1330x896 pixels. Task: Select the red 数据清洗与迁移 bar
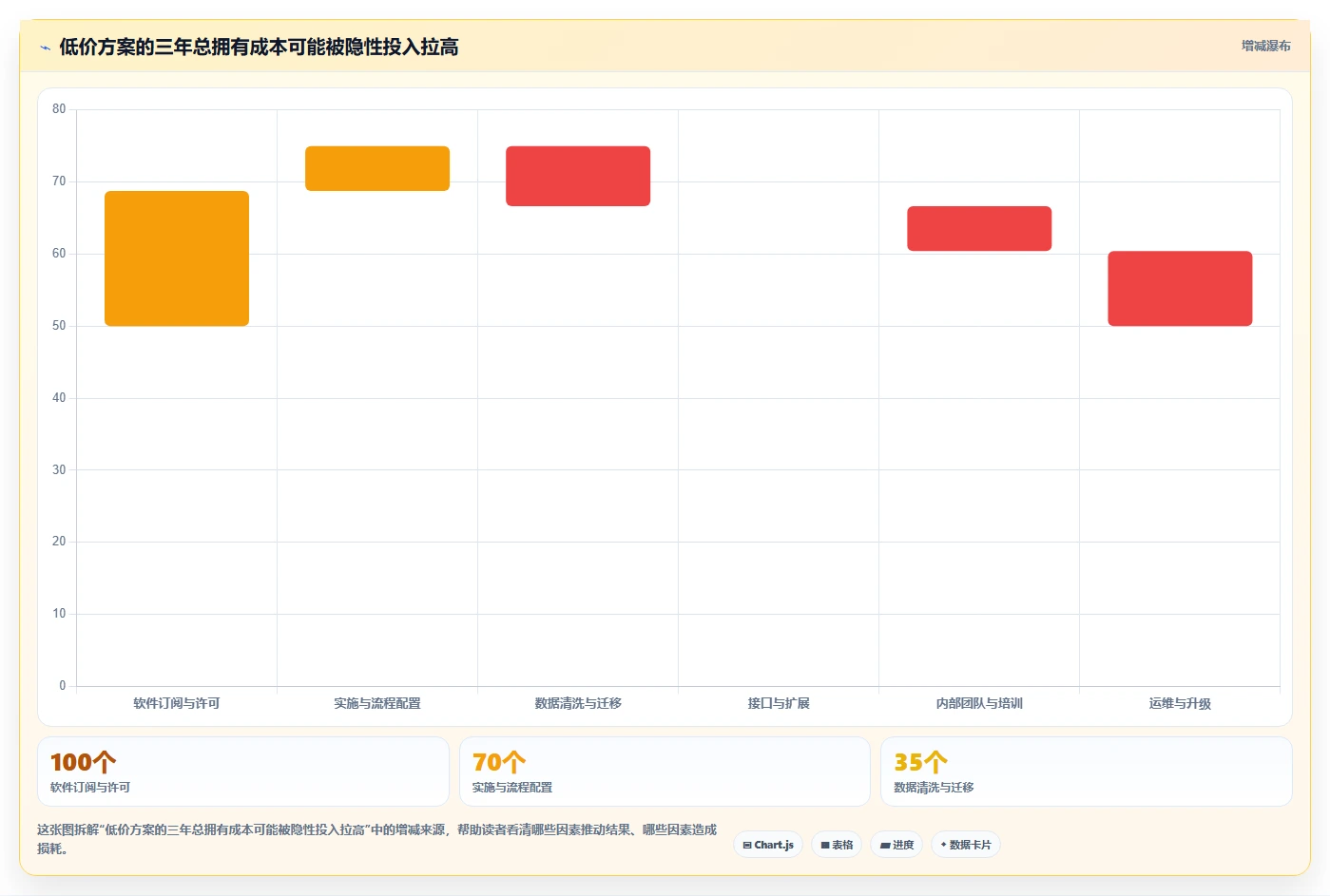coord(578,176)
